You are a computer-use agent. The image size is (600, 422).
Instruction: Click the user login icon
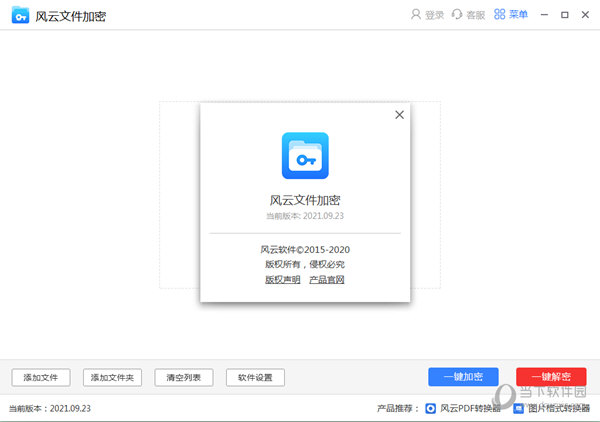(416, 15)
